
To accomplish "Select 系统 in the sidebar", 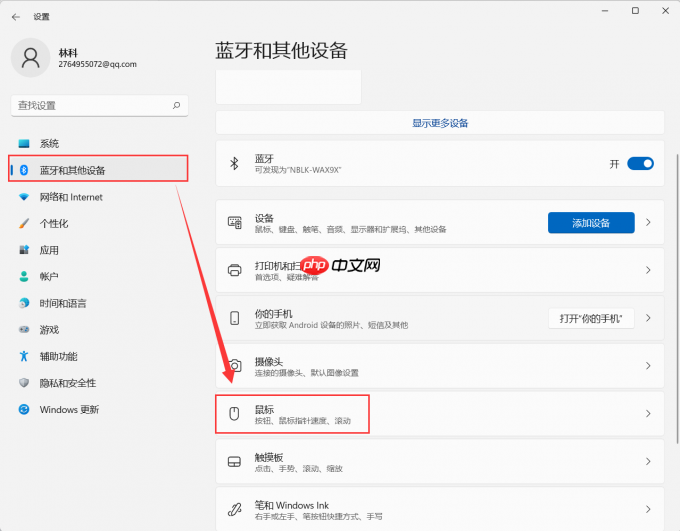I will 98,143.
